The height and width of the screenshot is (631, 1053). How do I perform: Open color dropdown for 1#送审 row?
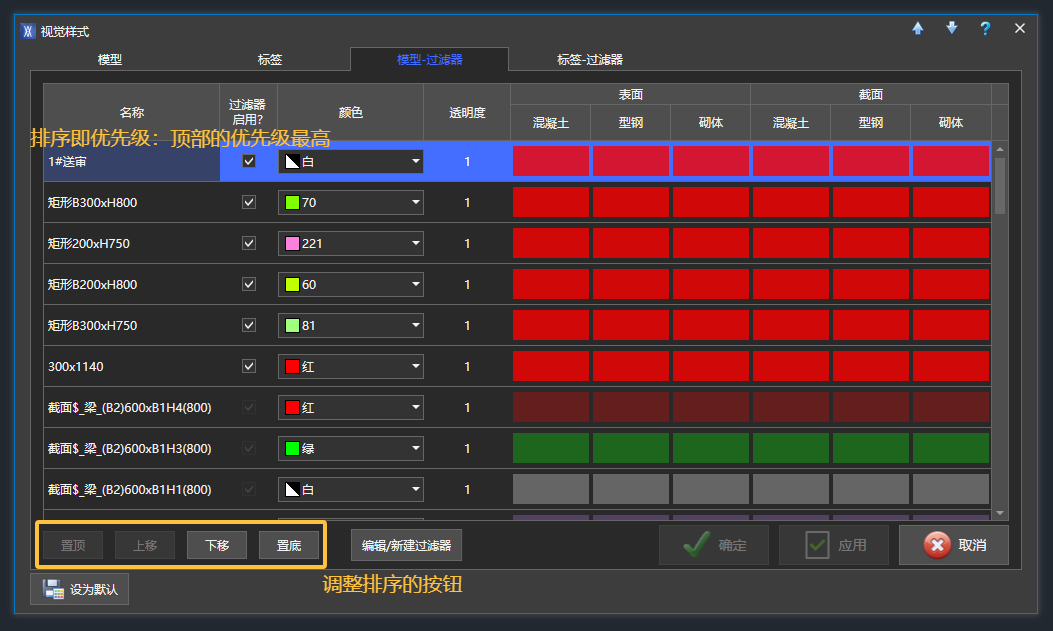351,161
